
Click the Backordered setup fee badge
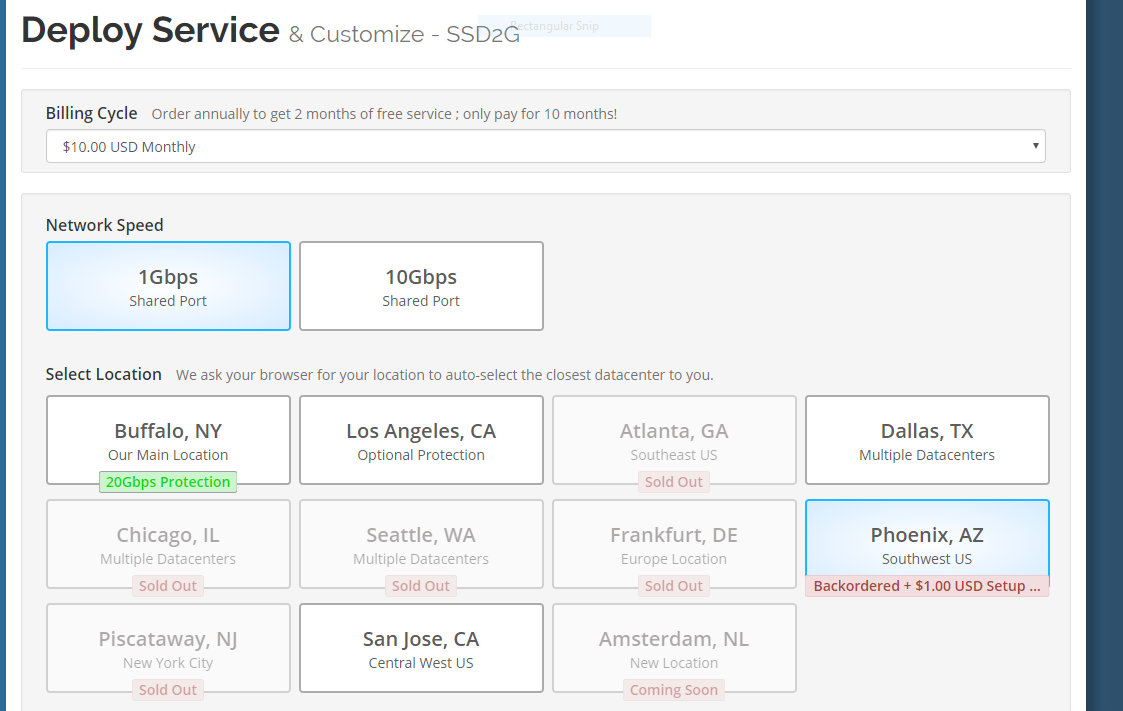tap(927, 586)
